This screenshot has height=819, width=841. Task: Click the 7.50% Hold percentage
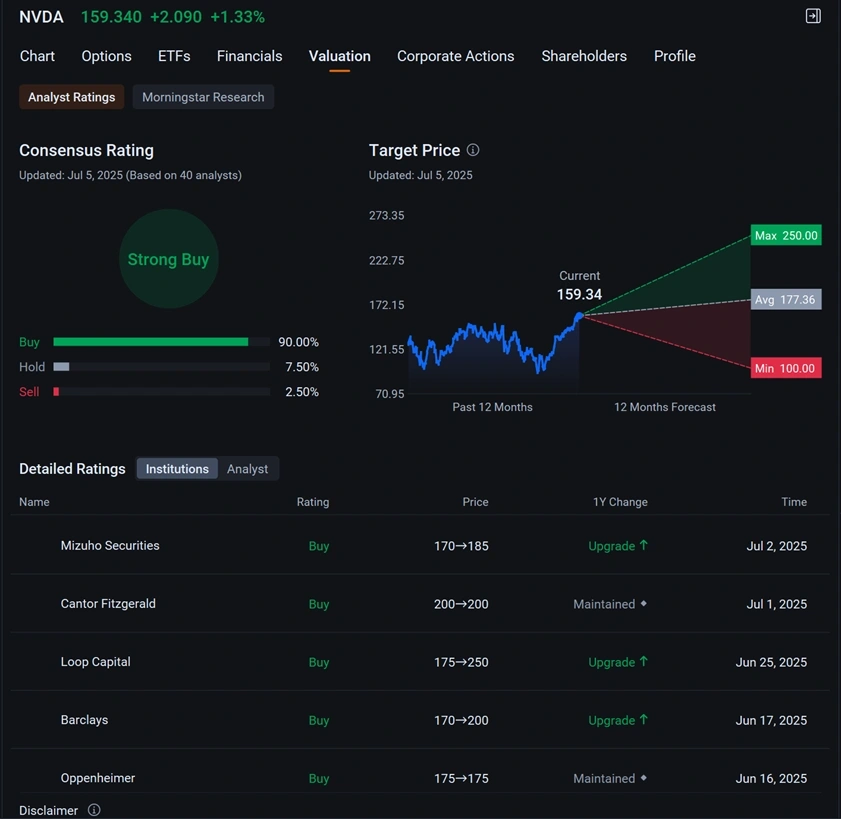coord(302,367)
